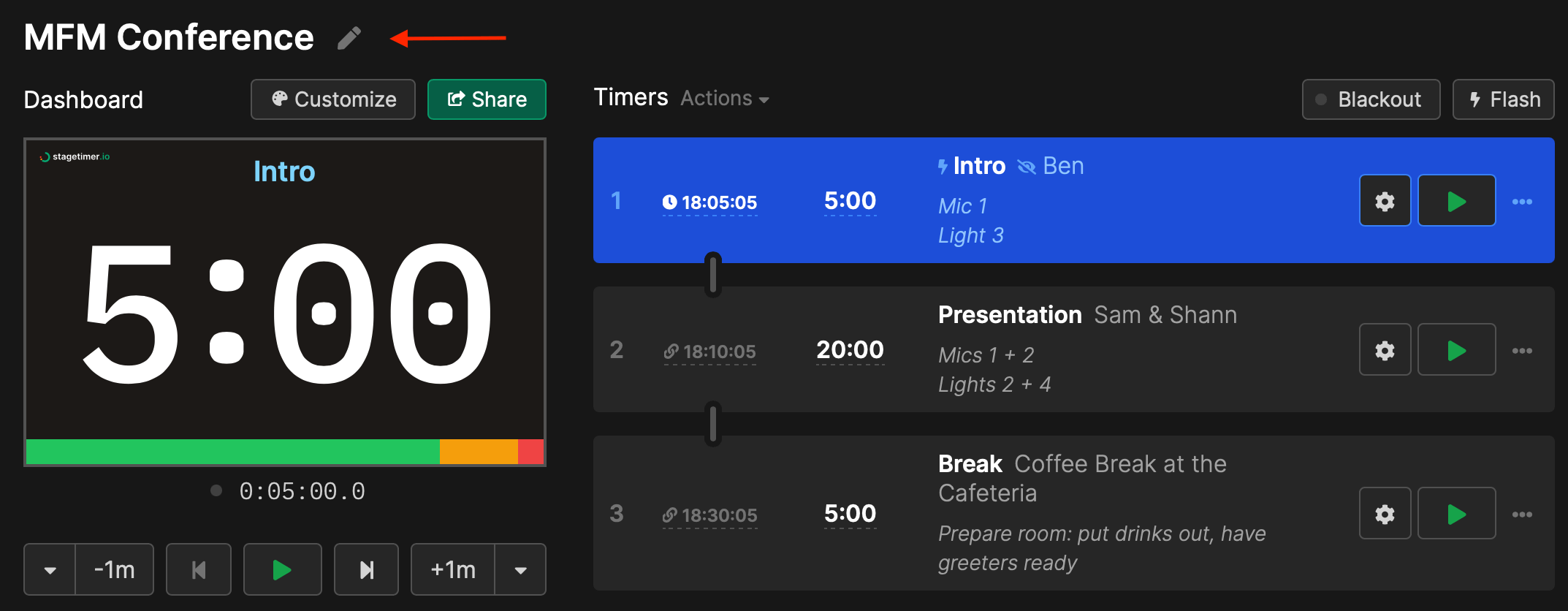Open the Customize options
Image resolution: width=1568 pixels, height=611 pixels.
pyautogui.click(x=332, y=99)
